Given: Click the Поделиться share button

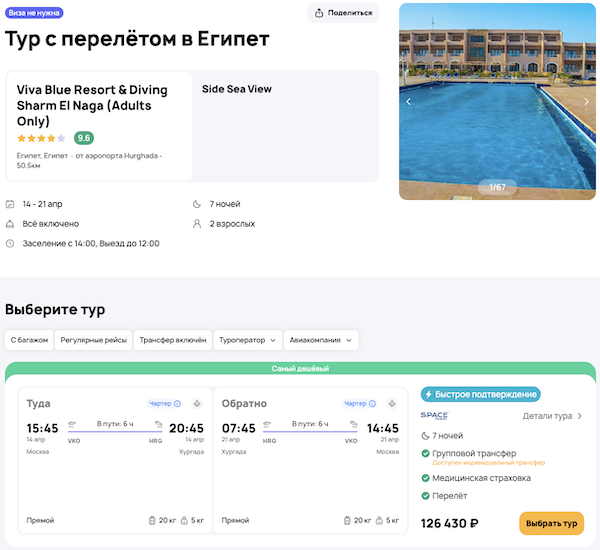Looking at the screenshot, I should (343, 13).
